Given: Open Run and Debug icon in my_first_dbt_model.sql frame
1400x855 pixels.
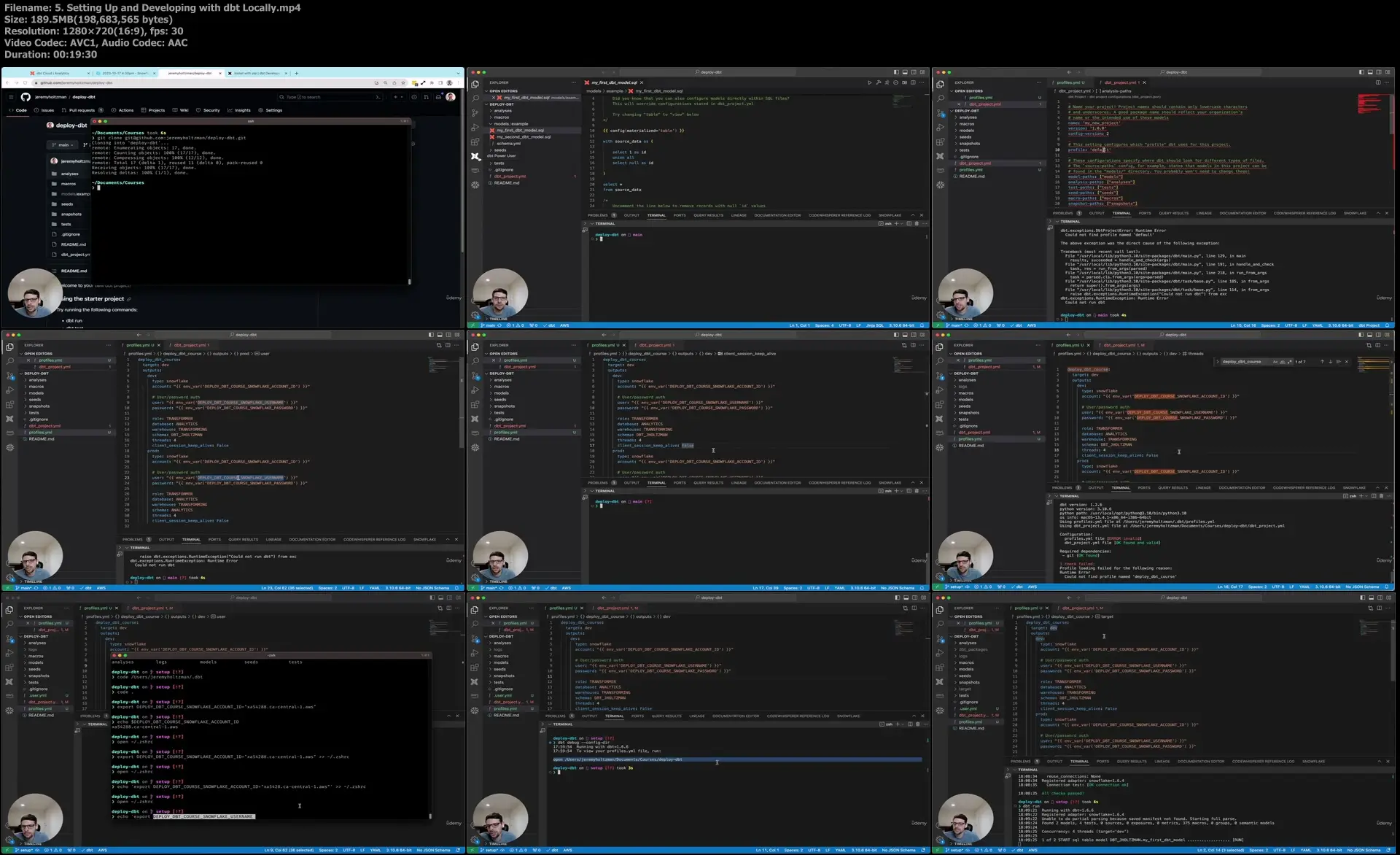Looking at the screenshot, I should click(x=475, y=128).
